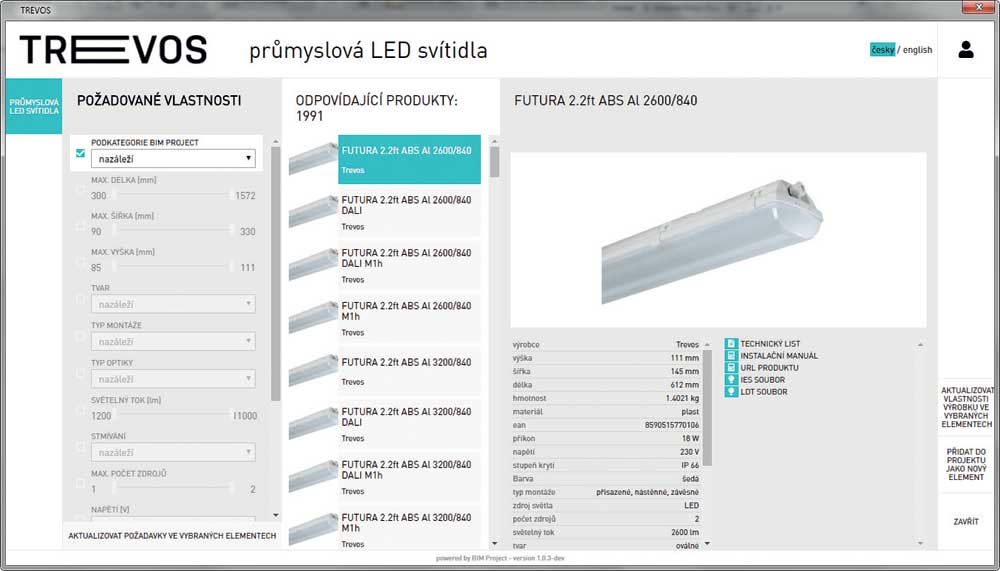Viewport: 1000px width, 571px height.
Task: Click thumbnail of FUTURA 2.2ft 3200/840
Action: (x=313, y=370)
